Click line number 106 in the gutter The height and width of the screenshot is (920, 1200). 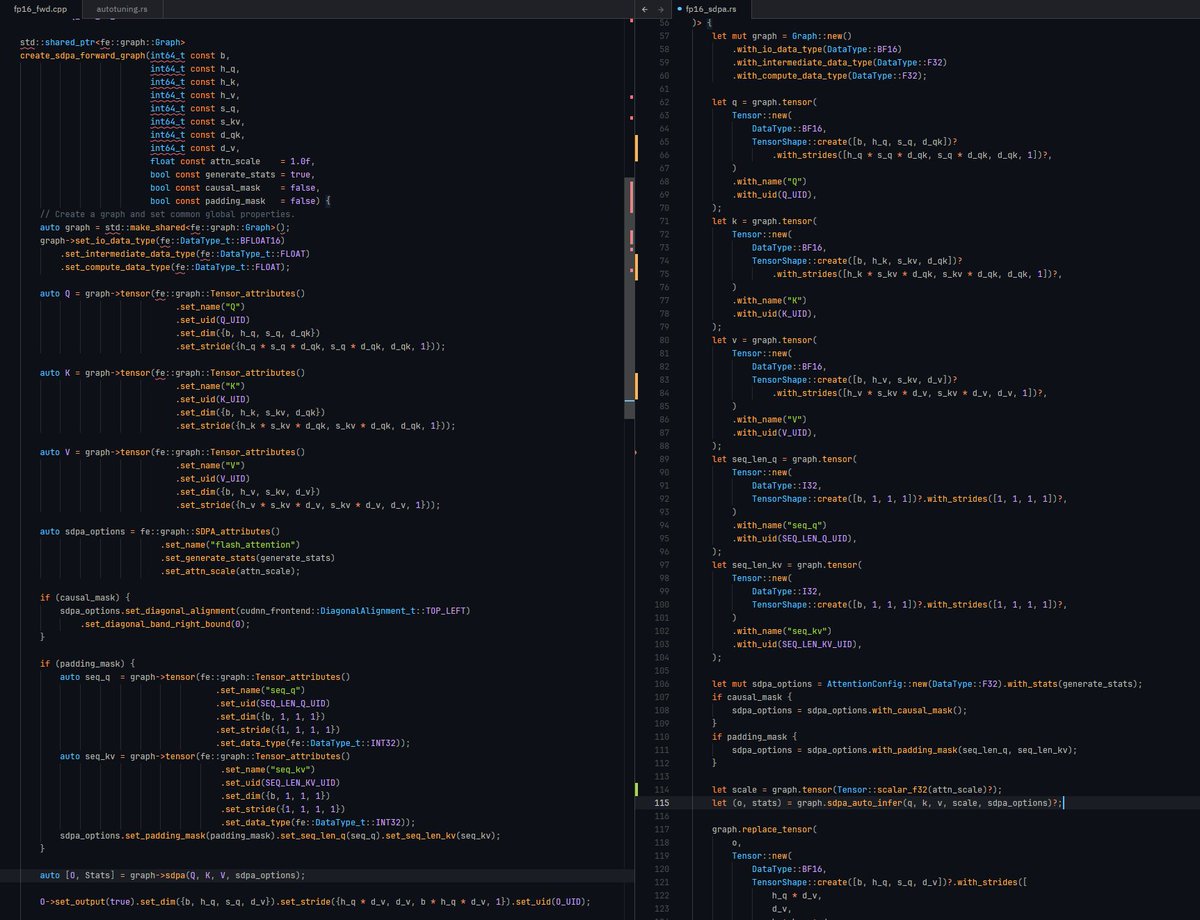point(662,684)
